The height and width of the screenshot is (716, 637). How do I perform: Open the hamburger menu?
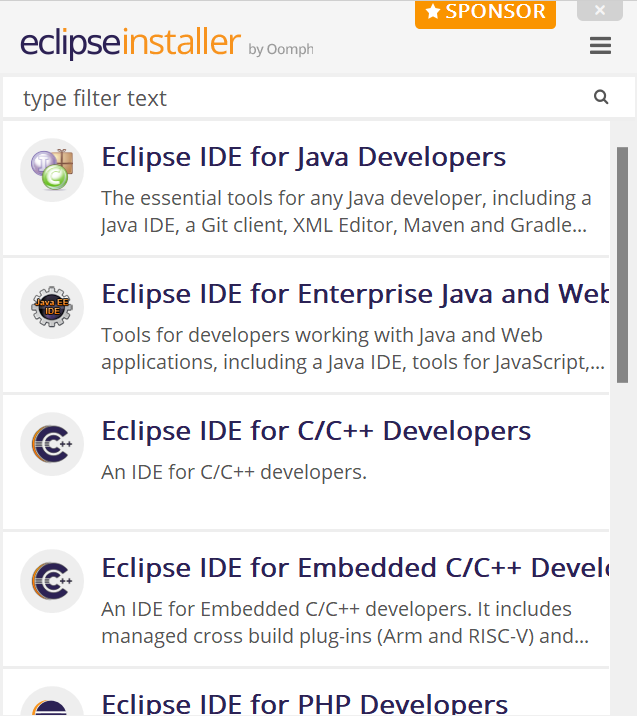pos(600,45)
